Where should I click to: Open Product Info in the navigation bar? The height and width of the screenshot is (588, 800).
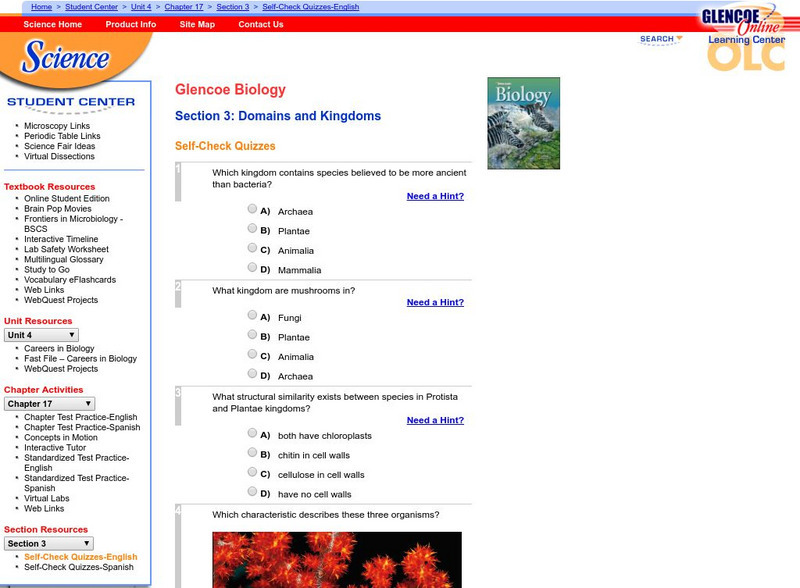pyautogui.click(x=131, y=24)
